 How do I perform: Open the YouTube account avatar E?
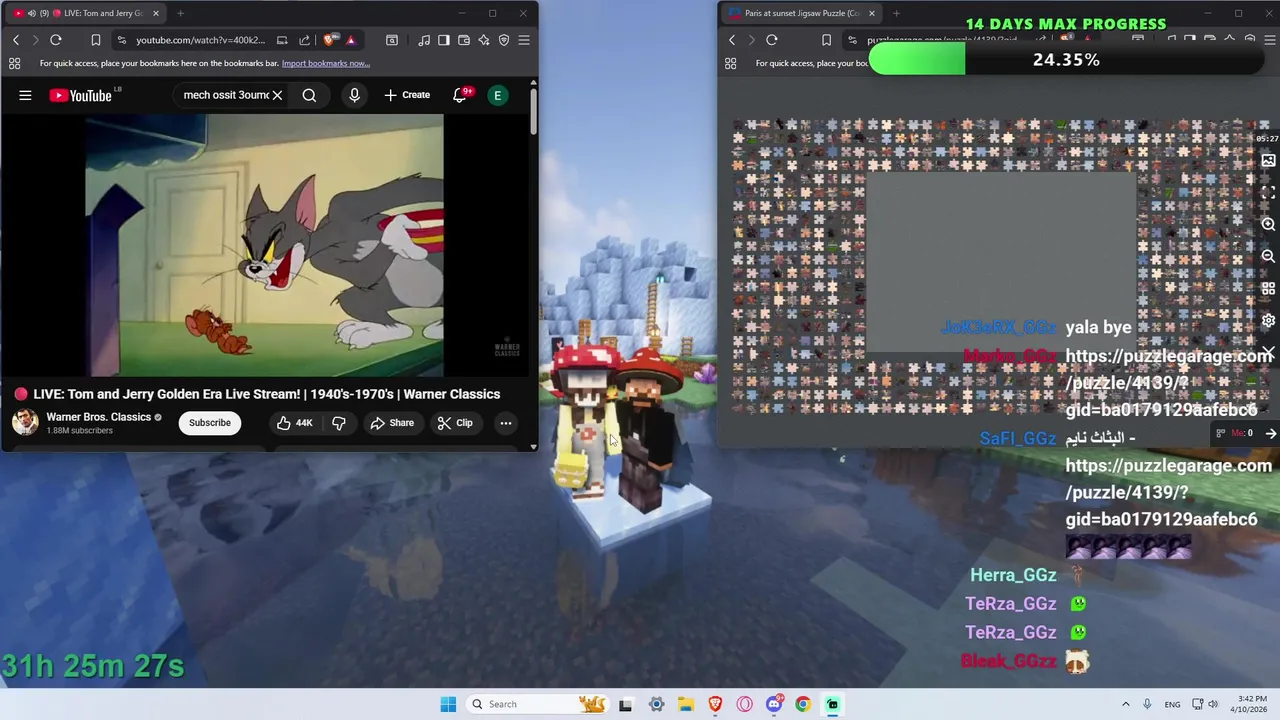point(497,95)
